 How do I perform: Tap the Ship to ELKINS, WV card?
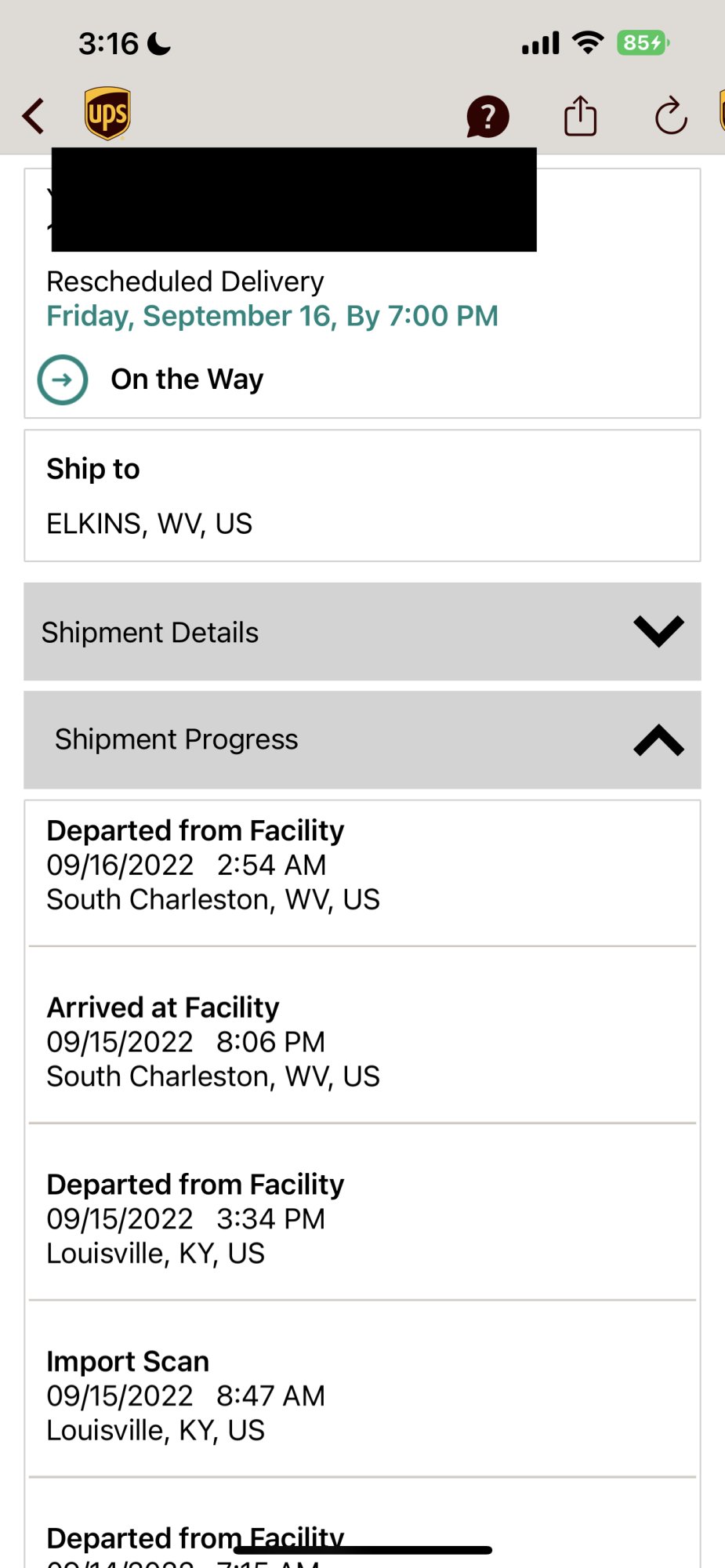[362, 495]
